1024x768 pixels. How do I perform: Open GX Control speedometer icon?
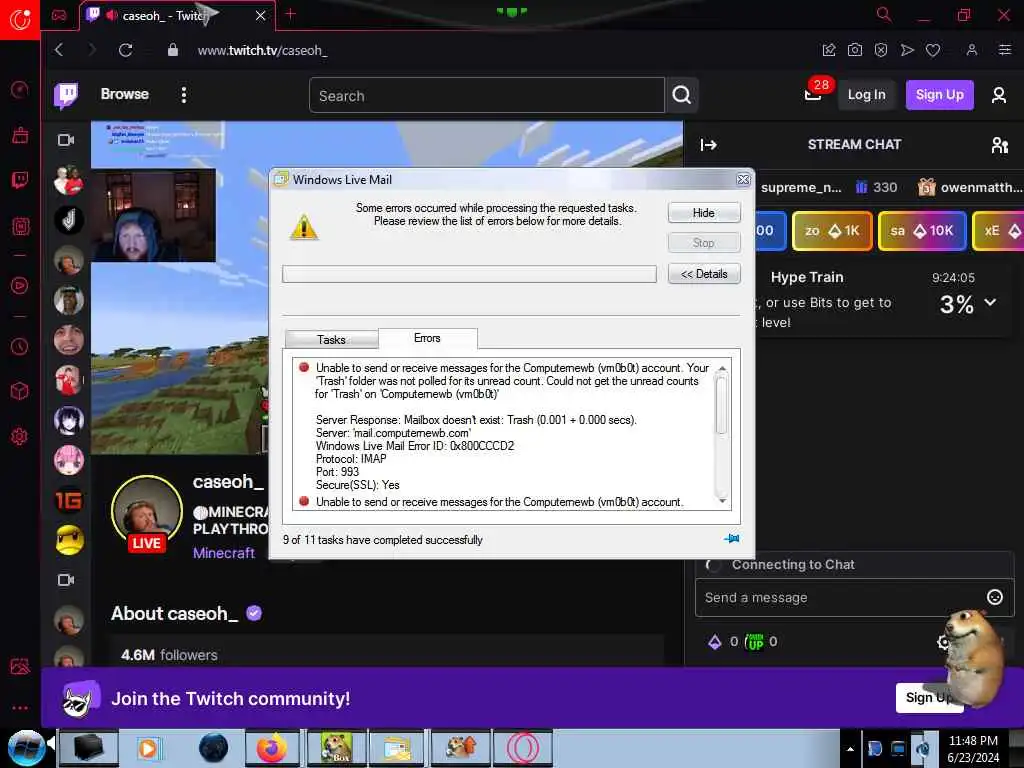(20, 89)
